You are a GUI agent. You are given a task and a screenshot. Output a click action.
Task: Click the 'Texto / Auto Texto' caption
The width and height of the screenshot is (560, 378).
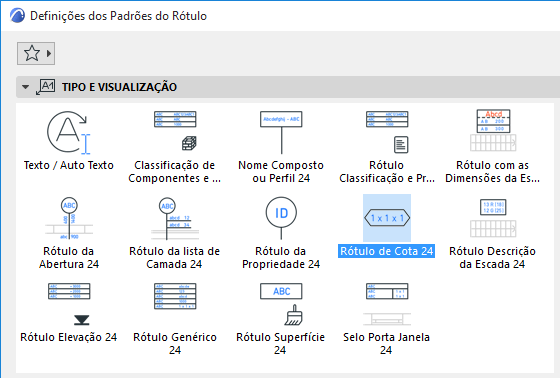tap(69, 165)
